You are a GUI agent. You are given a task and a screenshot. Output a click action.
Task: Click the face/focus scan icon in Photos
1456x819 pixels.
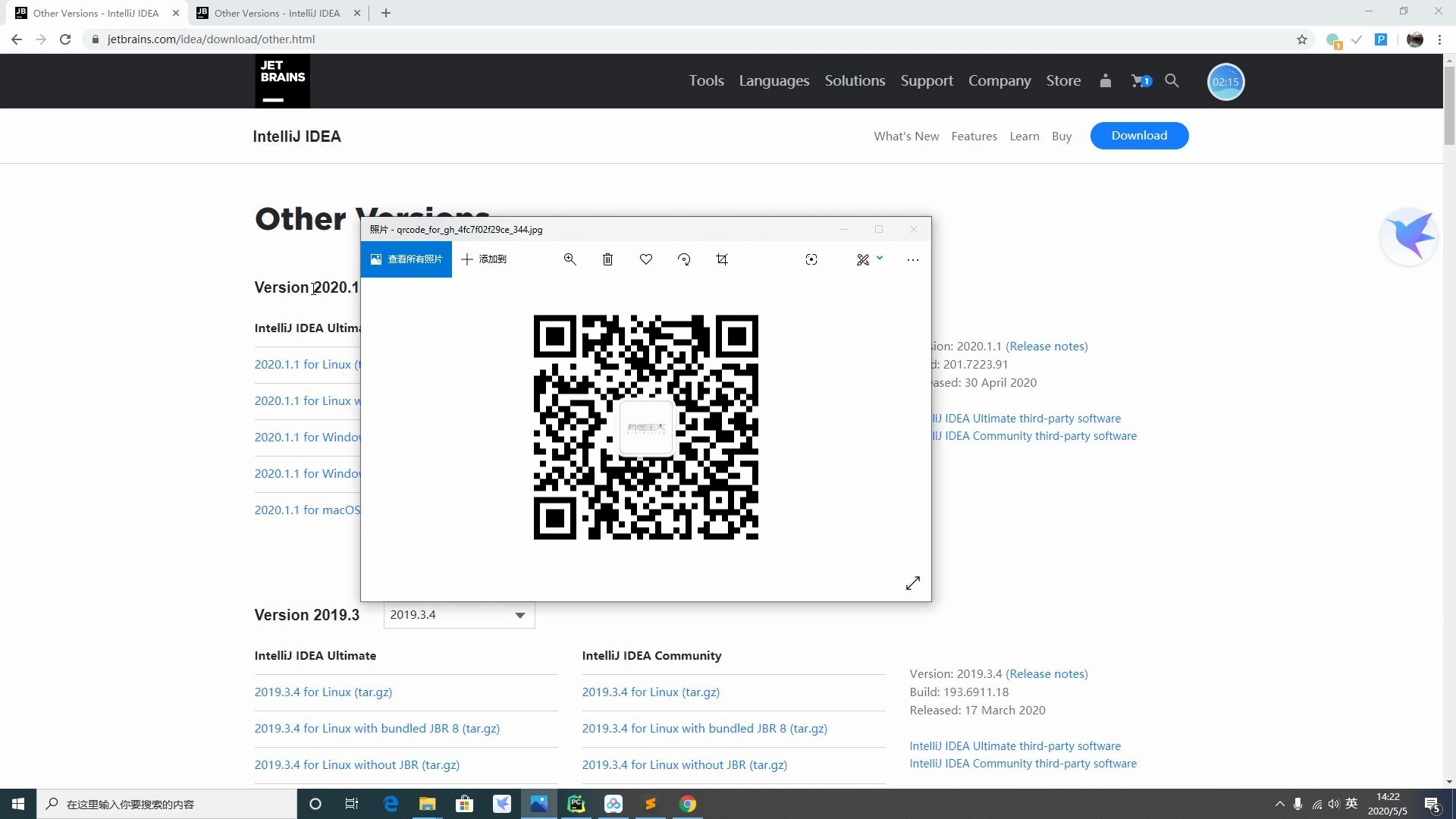coord(811,259)
